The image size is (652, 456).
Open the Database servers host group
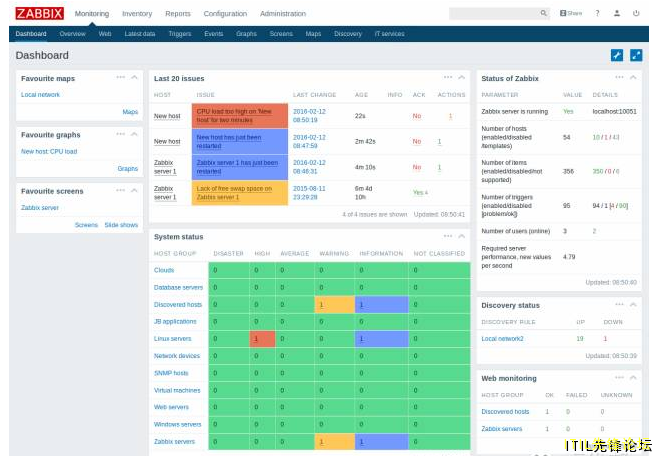point(178,287)
